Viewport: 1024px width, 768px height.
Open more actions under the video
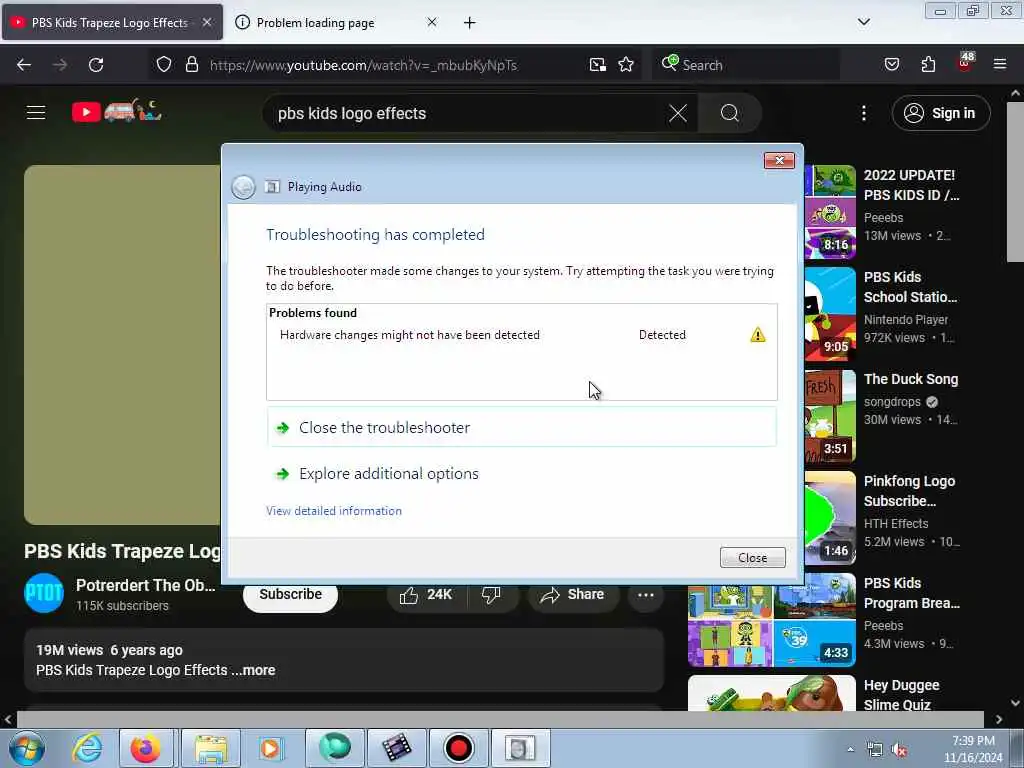[x=646, y=595]
